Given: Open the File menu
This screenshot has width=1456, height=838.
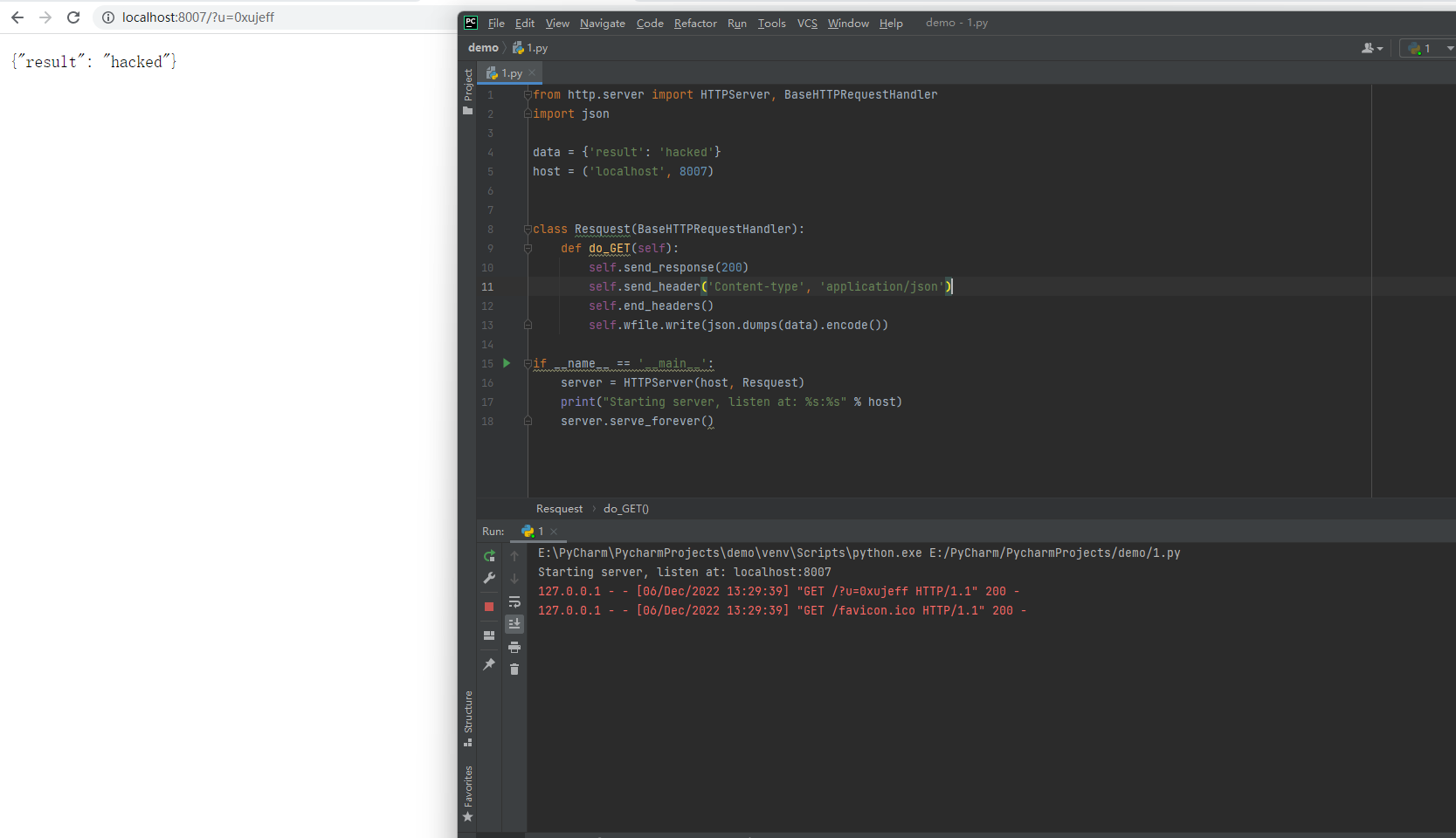Looking at the screenshot, I should tap(496, 24).
